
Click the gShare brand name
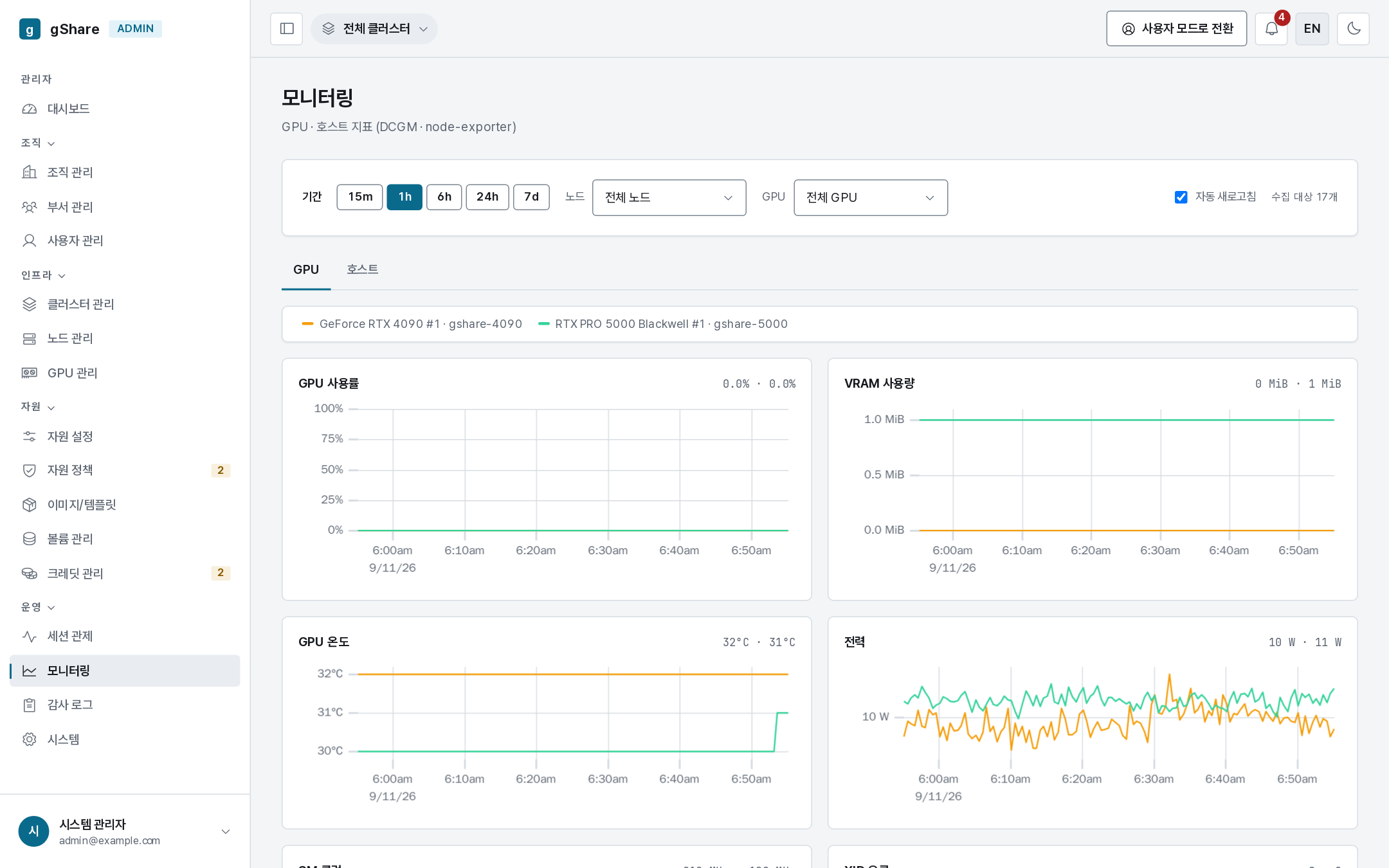(75, 29)
